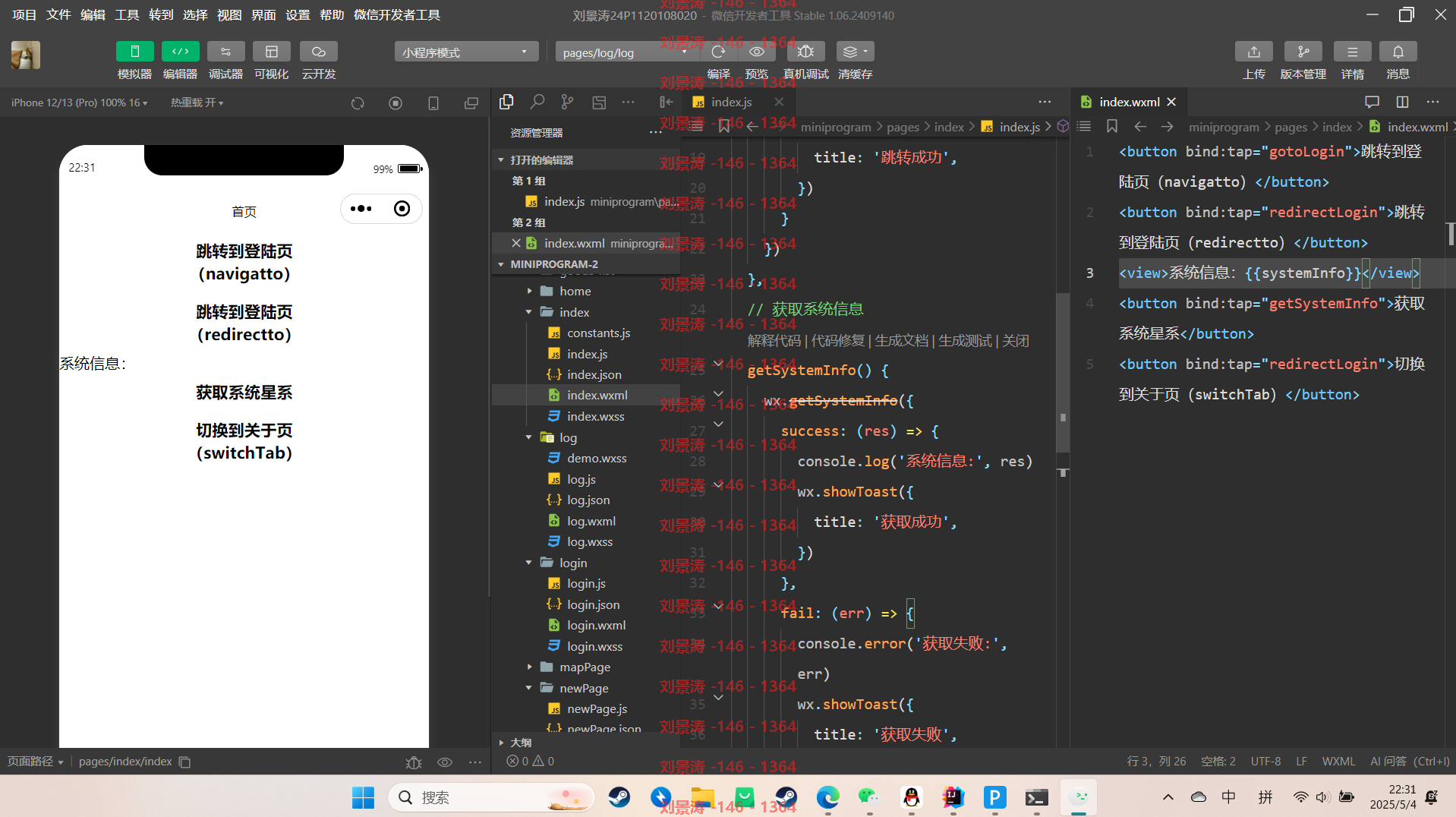The width and height of the screenshot is (1456, 817).
Task: Open cloud development (云开发)
Action: [x=318, y=52]
